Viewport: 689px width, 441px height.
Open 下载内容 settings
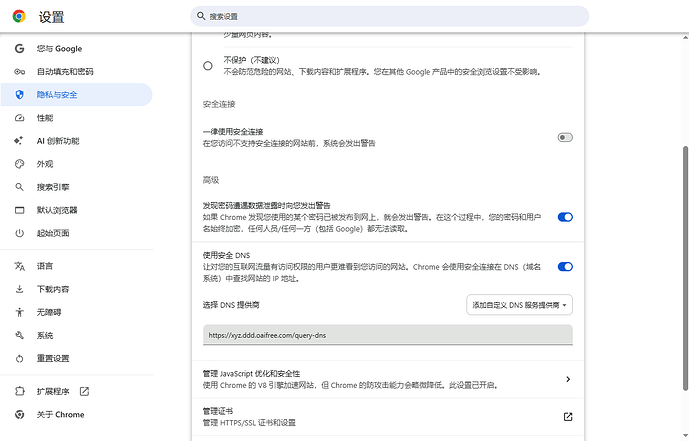(x=53, y=289)
